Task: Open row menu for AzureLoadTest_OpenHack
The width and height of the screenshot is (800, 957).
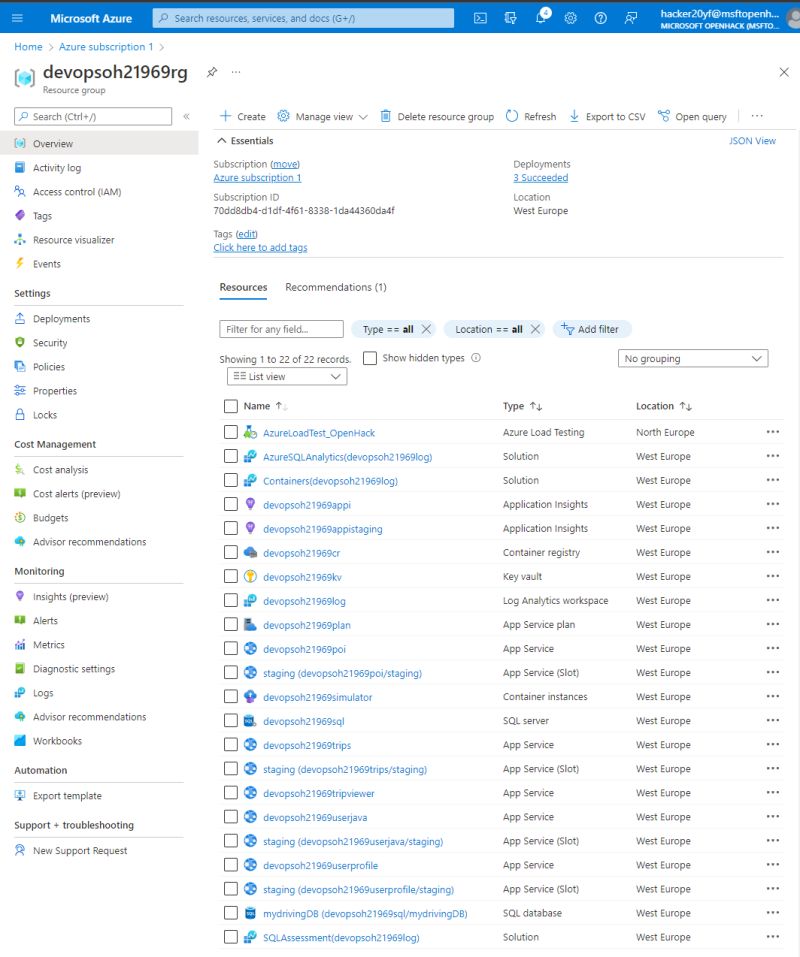Action: pos(773,432)
